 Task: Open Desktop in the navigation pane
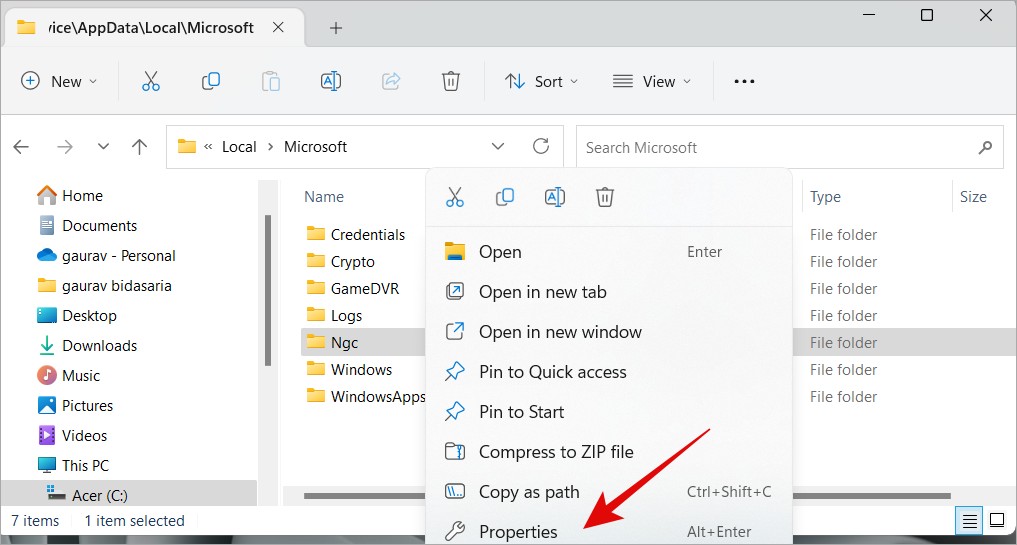(x=77, y=315)
